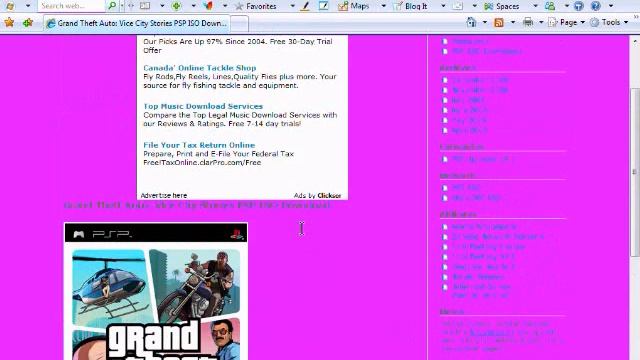The image size is (640, 360).
Task: Click the green plus icon in the toolbar
Action: click(176, 6)
